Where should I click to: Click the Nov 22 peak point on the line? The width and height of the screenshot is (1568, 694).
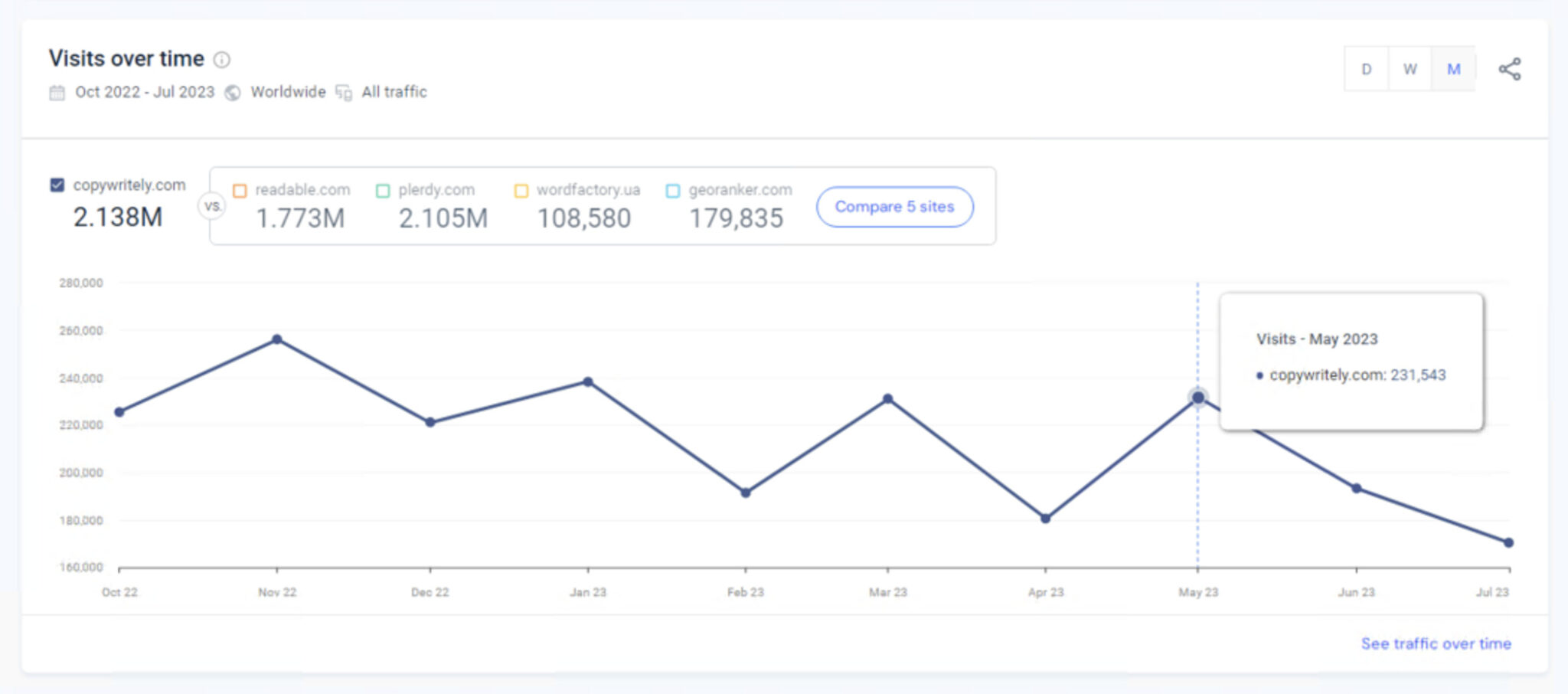(x=276, y=338)
